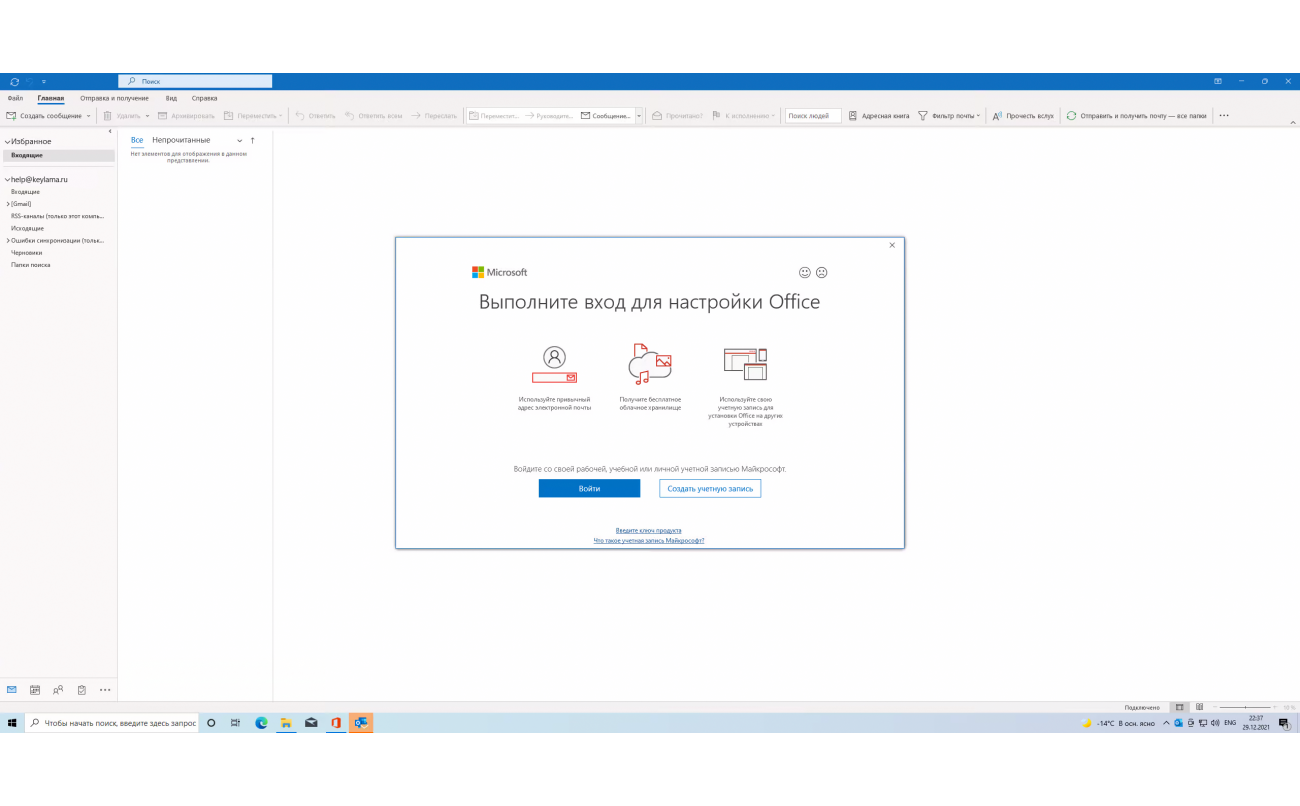This screenshot has height=806, width=1300.
Task: Open the ribbon more commands ellipsis
Action: point(1224,116)
